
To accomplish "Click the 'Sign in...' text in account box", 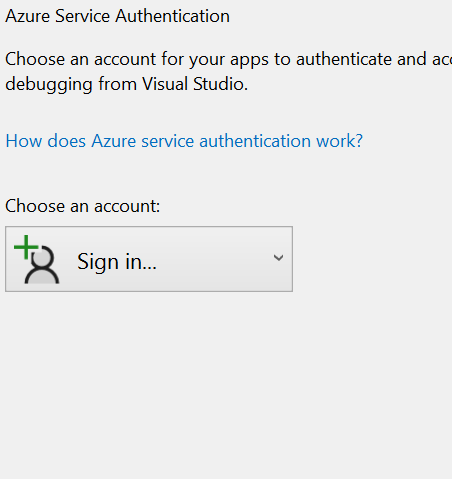I will tap(117, 261).
